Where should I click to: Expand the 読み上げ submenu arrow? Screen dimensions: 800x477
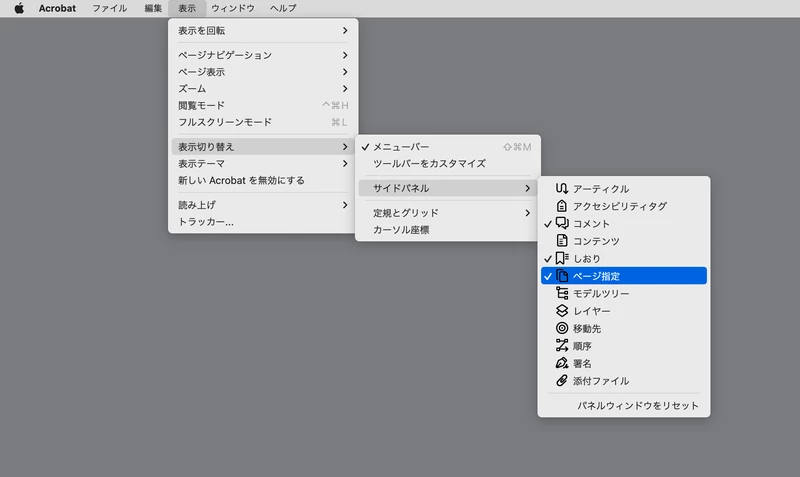click(x=345, y=205)
